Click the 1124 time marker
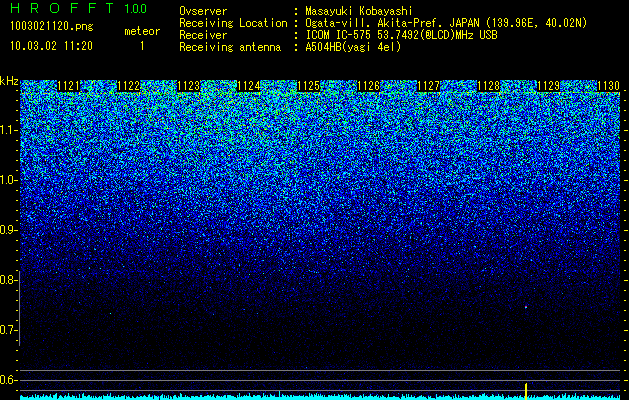The height and width of the screenshot is (400, 629). point(249,86)
